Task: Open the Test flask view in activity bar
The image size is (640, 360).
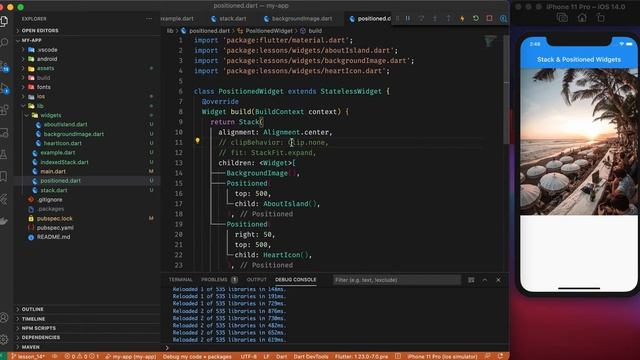Action: (x=4, y=154)
